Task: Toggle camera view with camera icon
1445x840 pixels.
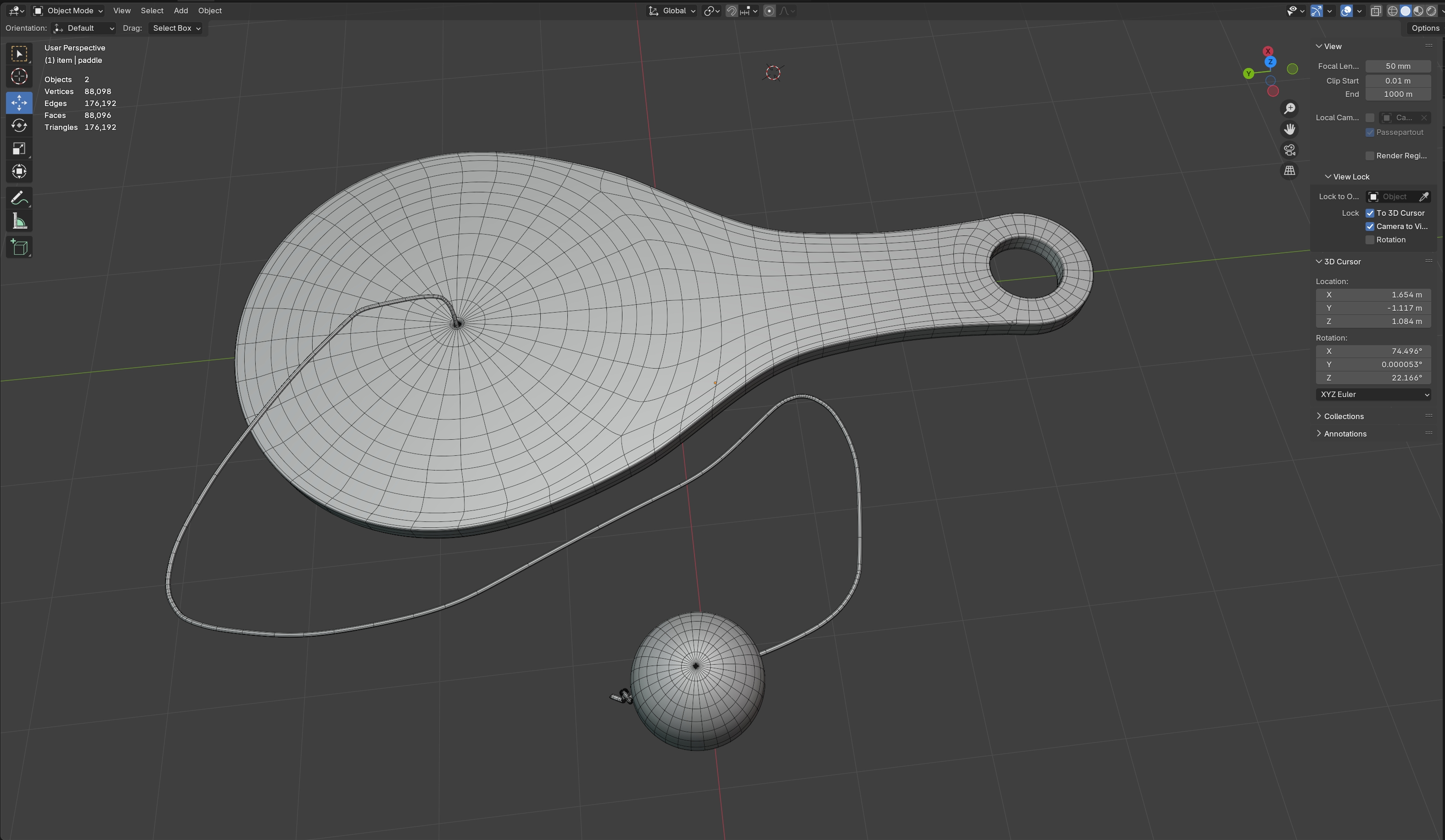Action: click(1289, 150)
